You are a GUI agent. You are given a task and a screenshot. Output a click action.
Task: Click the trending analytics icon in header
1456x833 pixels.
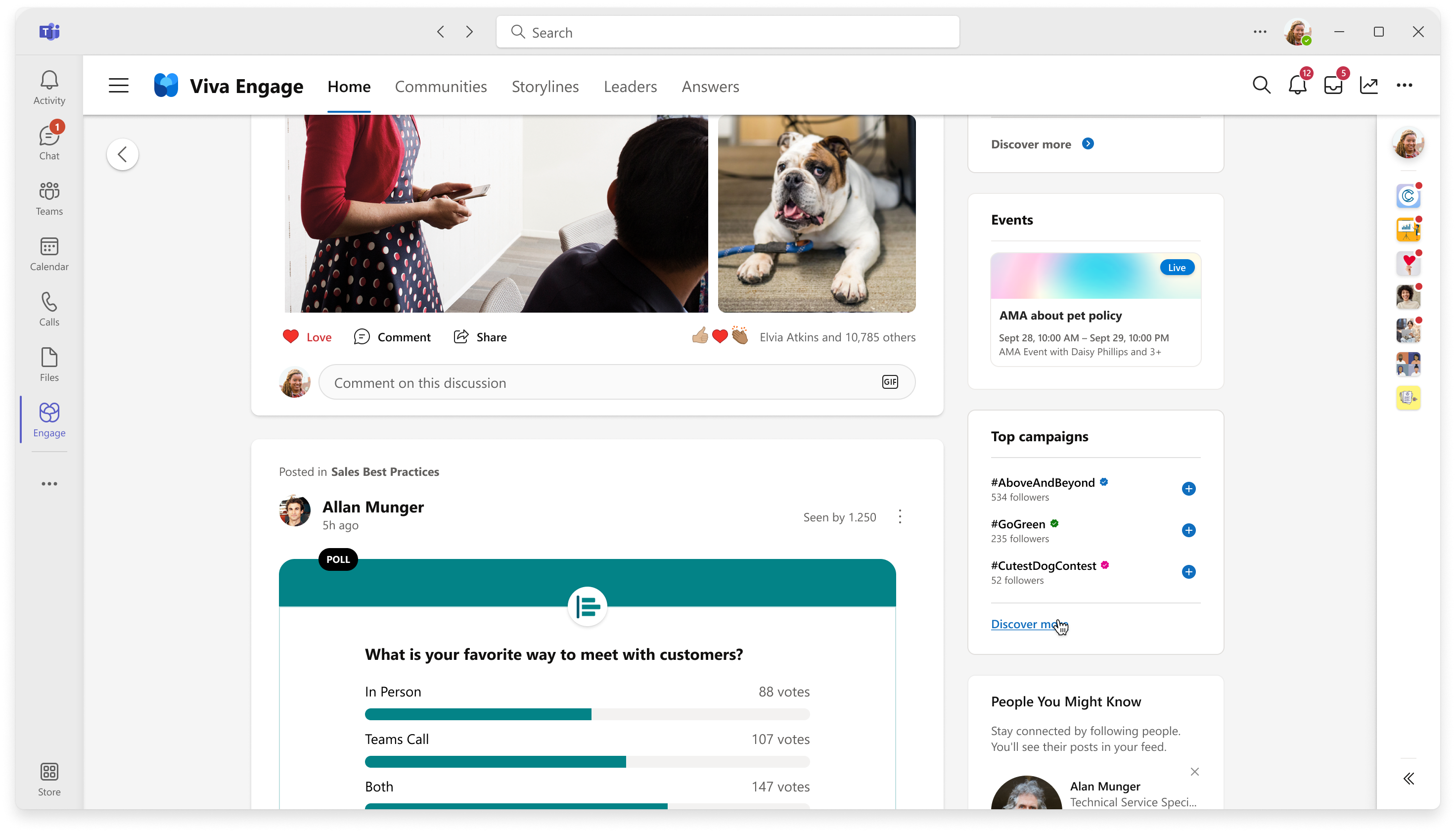1370,85
